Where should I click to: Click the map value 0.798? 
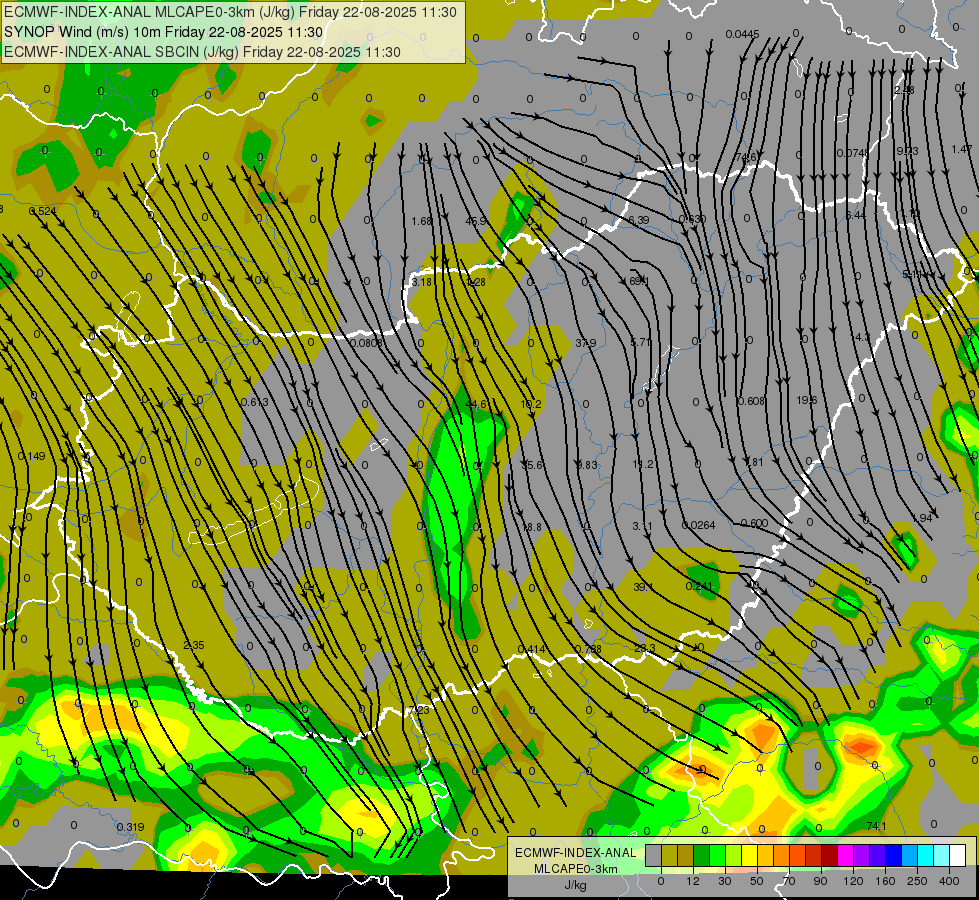[588, 650]
